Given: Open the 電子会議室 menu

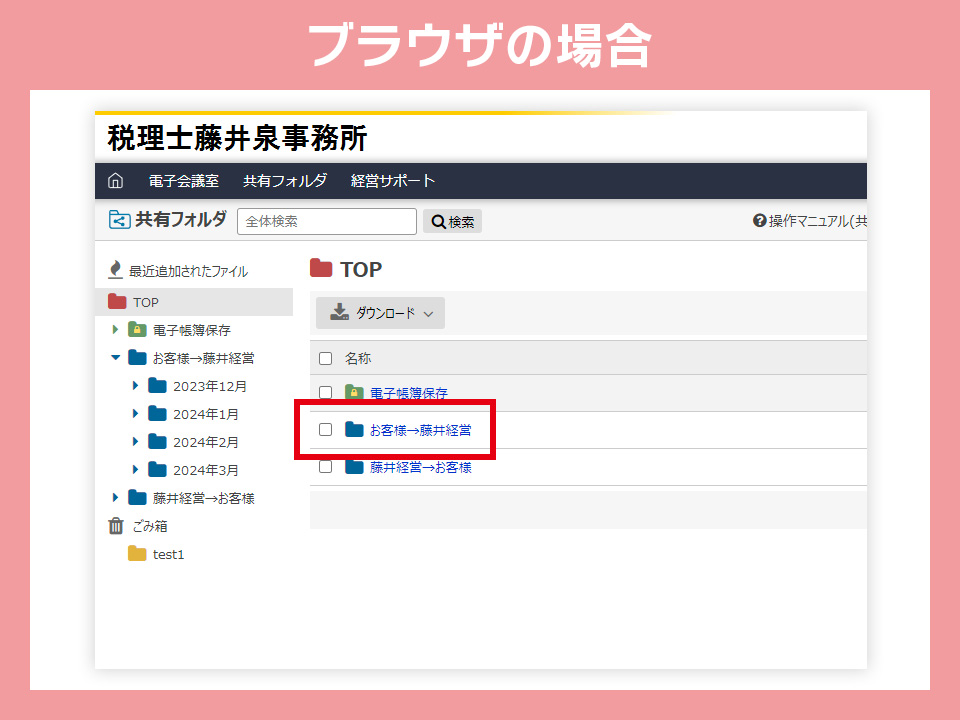Looking at the screenshot, I should click(x=183, y=181).
